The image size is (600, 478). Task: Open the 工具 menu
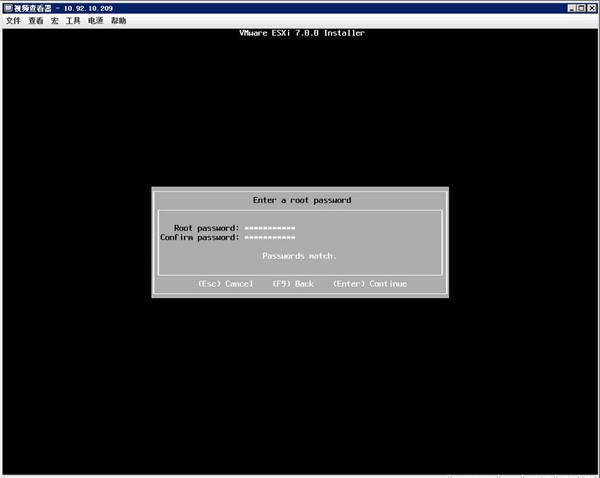(x=73, y=21)
